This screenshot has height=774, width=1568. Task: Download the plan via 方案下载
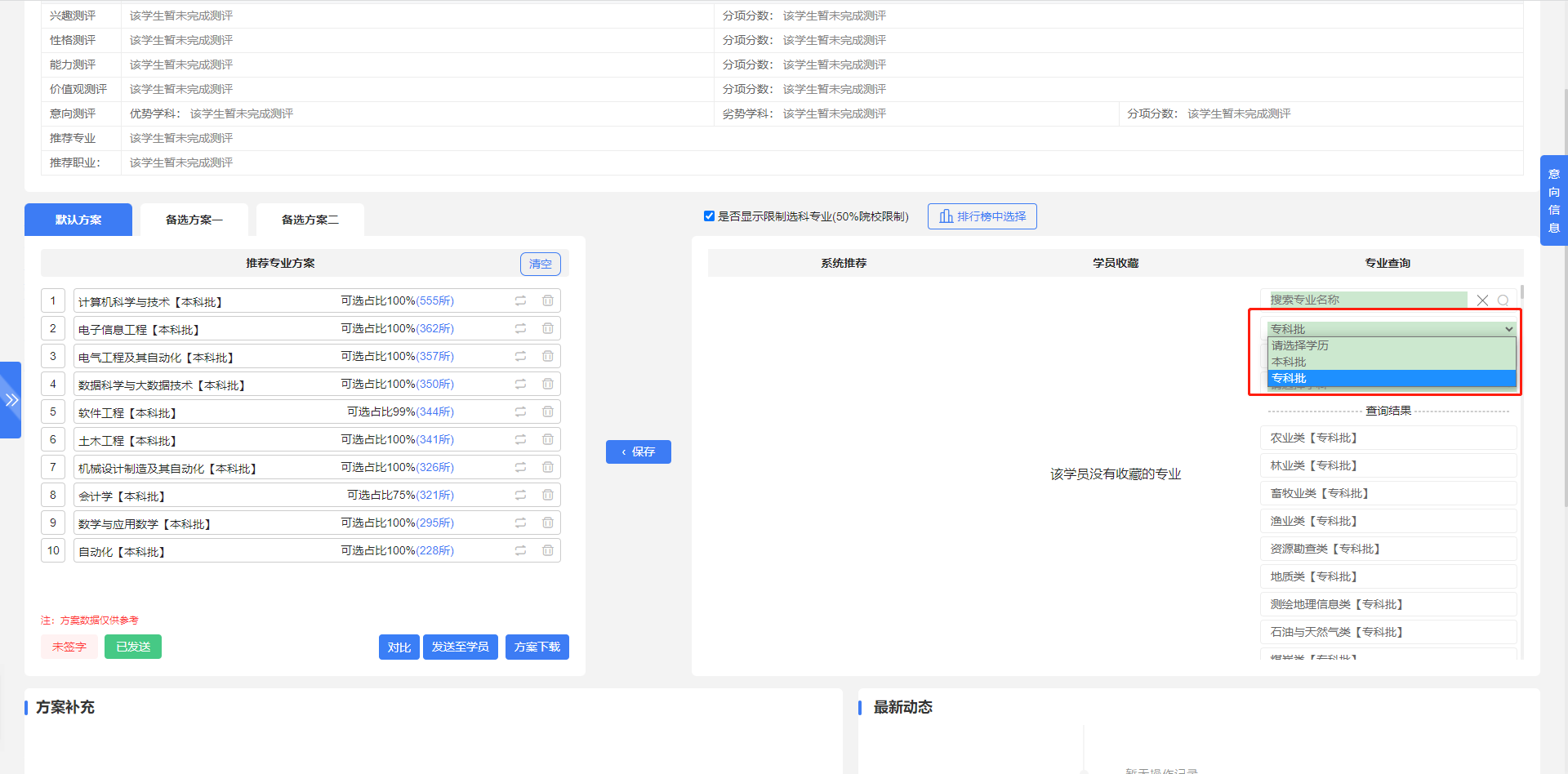point(537,647)
